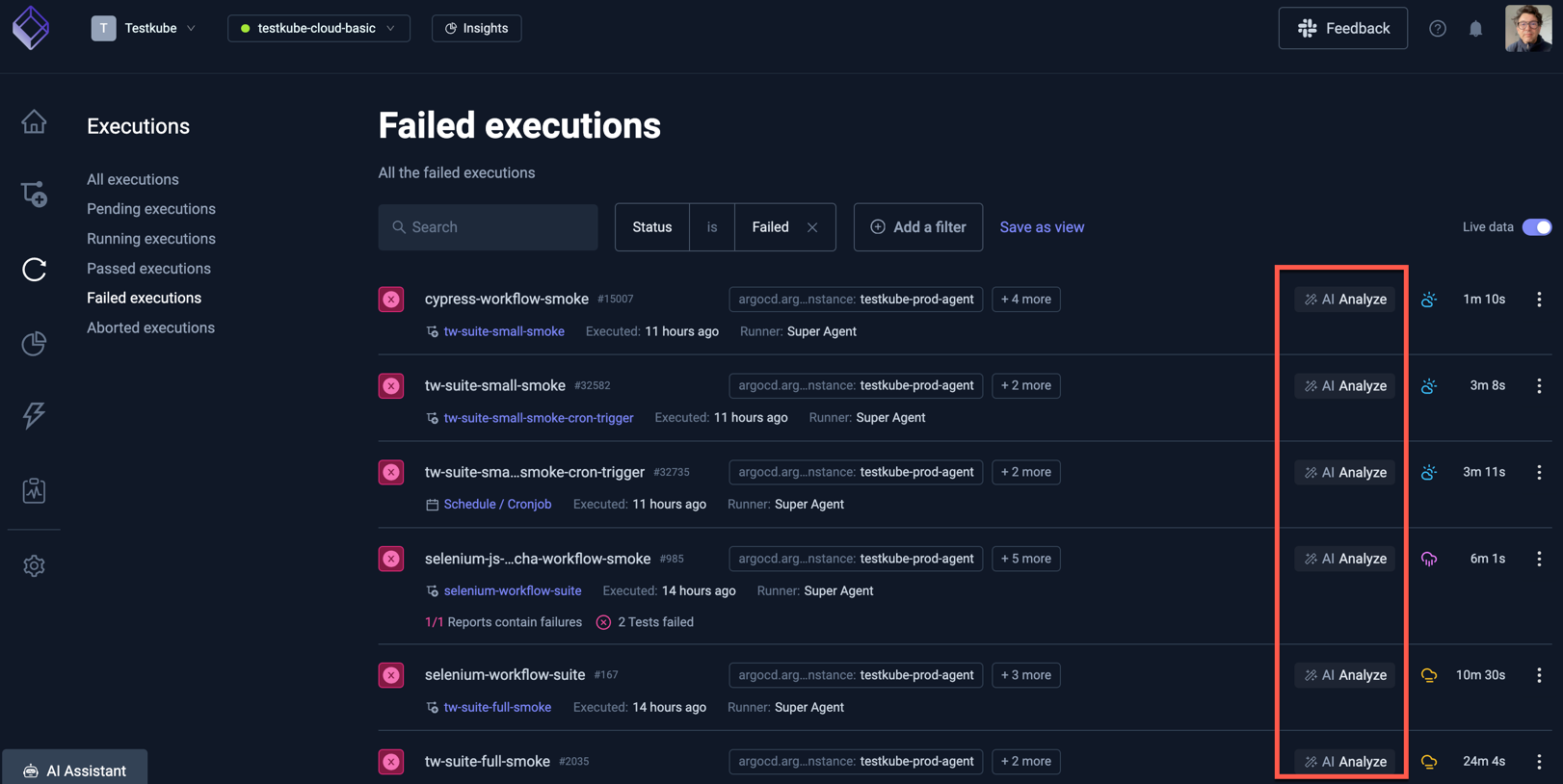
Task: Open the Status filter field selector
Action: point(652,227)
